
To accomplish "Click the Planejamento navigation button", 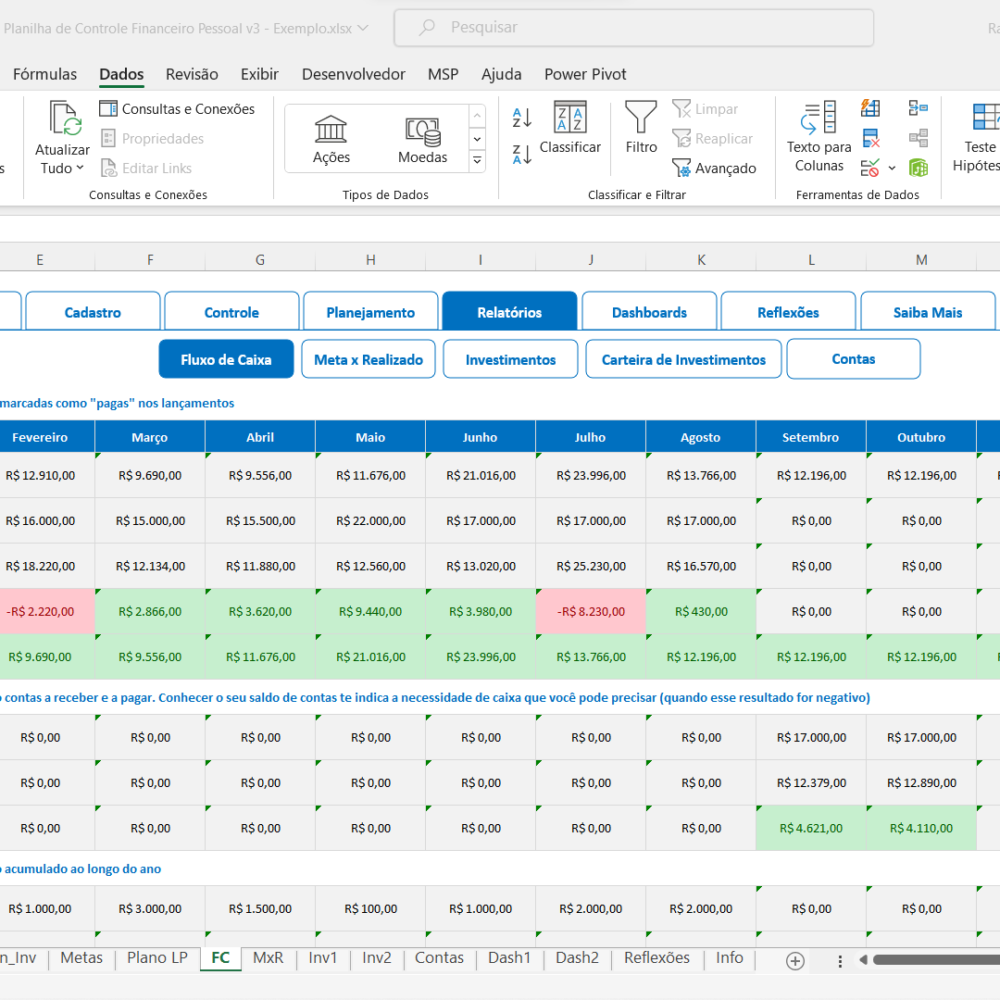I will click(x=371, y=312).
